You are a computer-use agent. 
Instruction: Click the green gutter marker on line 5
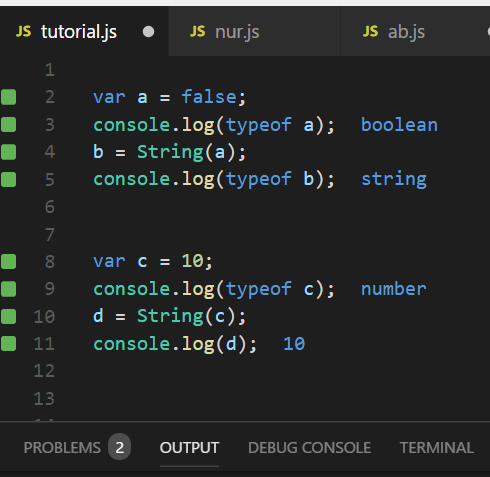(8, 179)
